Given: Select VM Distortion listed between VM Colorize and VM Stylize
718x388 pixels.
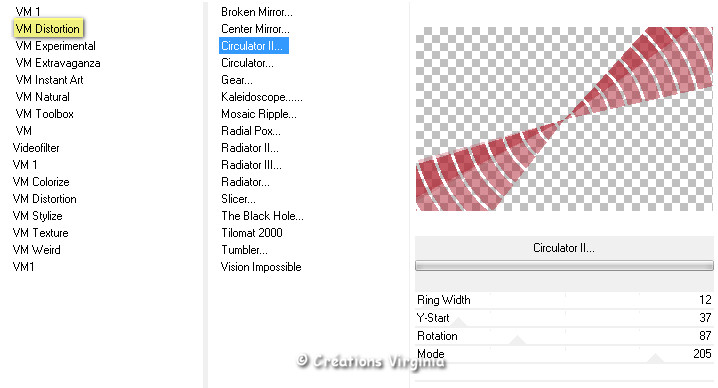Looking at the screenshot, I should tap(44, 199).
